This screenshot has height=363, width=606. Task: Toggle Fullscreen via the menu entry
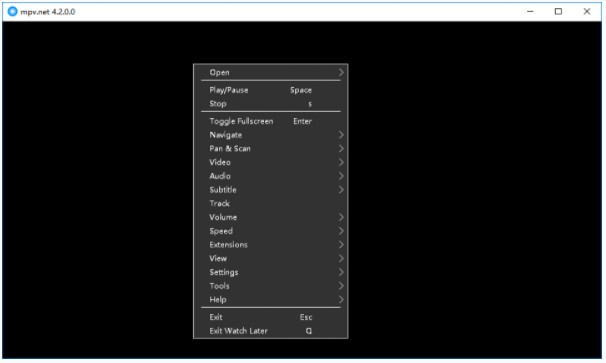coord(271,121)
